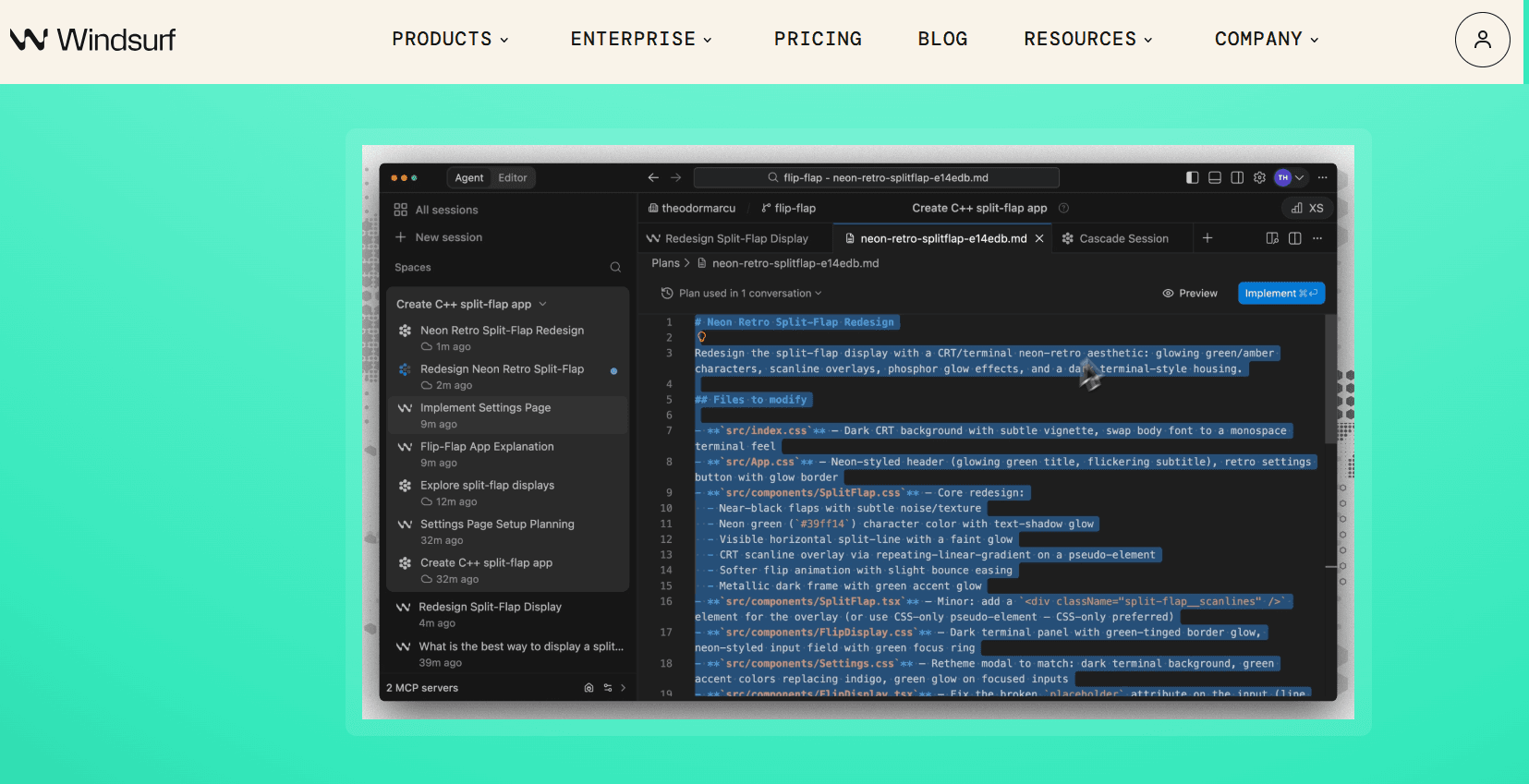
Task: Open Explore split-flap displays session
Action: click(506, 493)
